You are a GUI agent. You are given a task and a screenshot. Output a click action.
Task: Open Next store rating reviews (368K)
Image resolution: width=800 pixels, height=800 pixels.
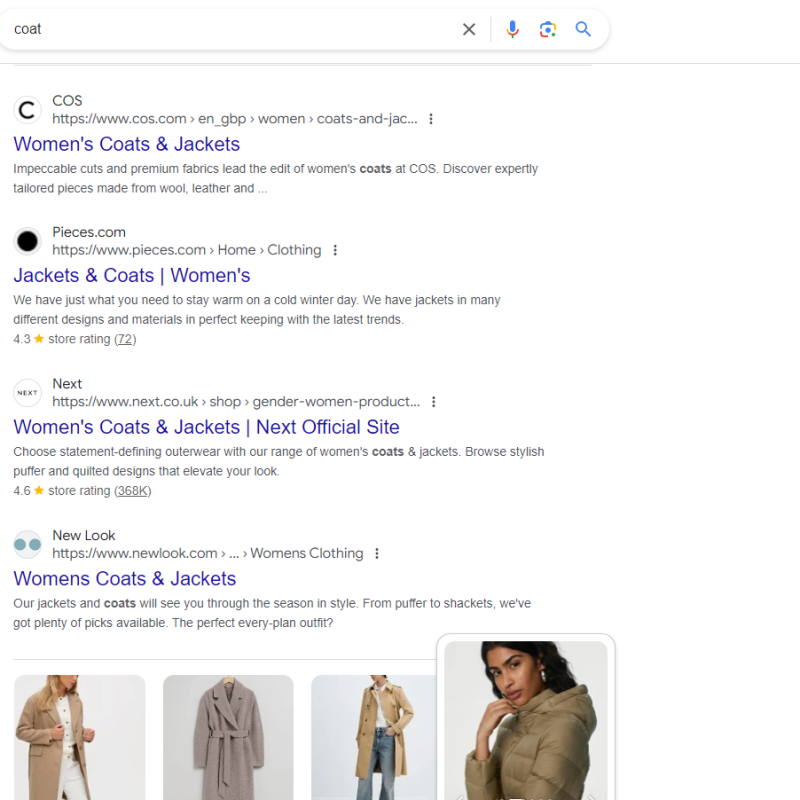tap(133, 491)
